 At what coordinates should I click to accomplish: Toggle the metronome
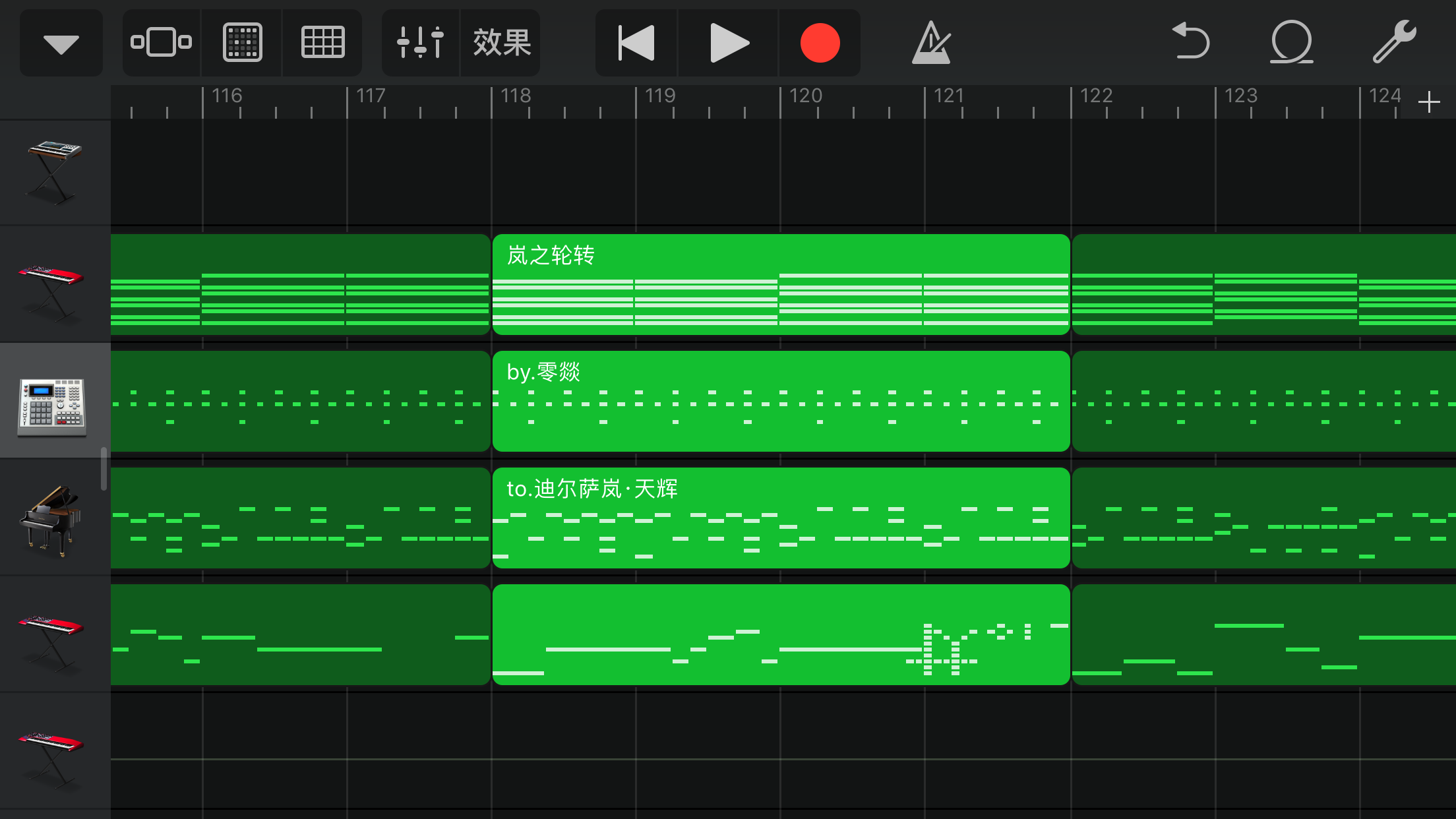pos(931,43)
